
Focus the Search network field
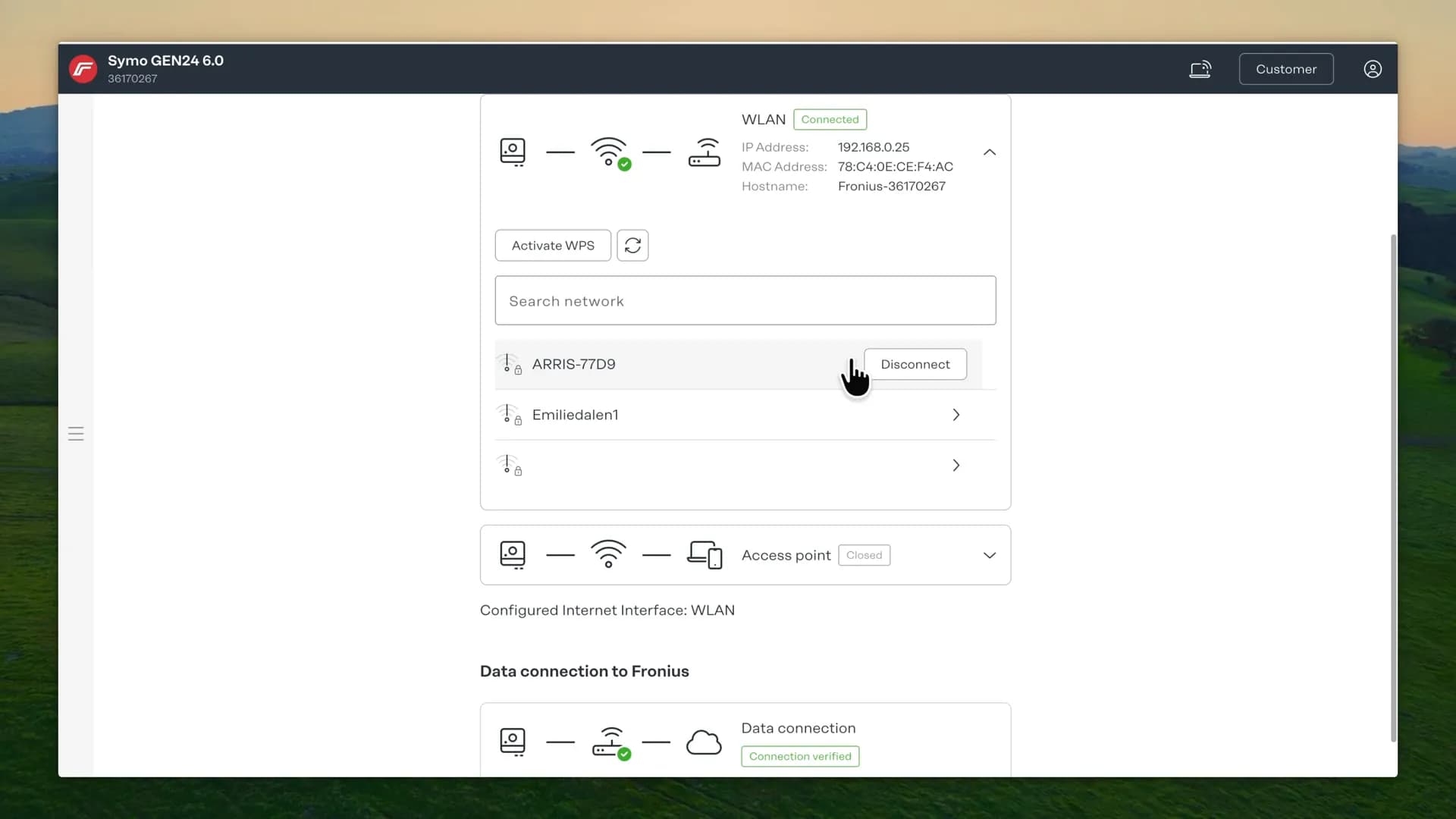tap(745, 301)
